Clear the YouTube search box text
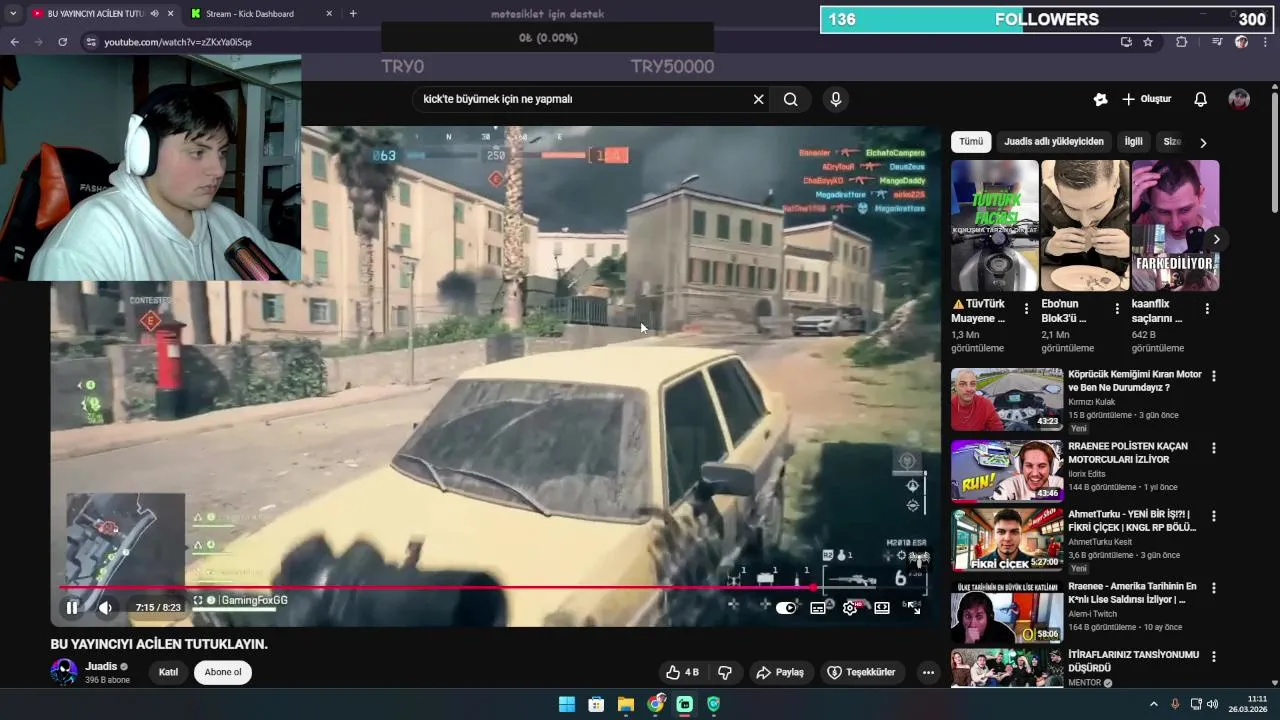 [758, 99]
